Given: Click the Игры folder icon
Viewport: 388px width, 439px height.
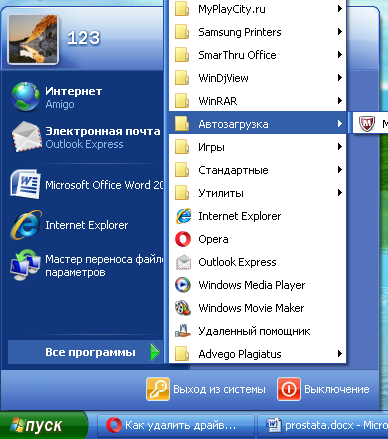Looking at the screenshot, I should pos(182,147).
